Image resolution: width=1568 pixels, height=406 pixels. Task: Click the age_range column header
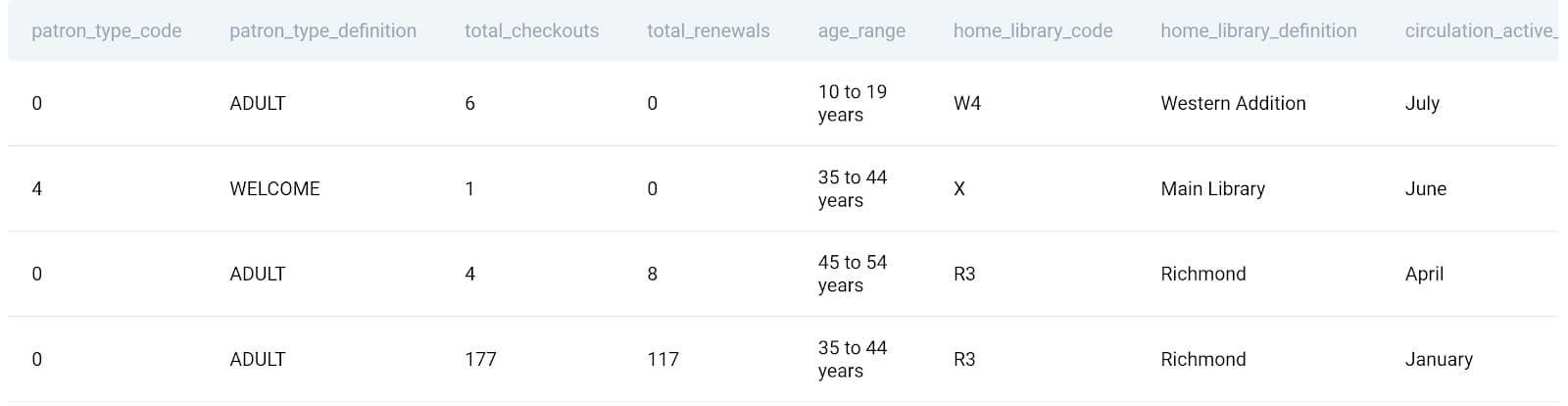point(861,31)
